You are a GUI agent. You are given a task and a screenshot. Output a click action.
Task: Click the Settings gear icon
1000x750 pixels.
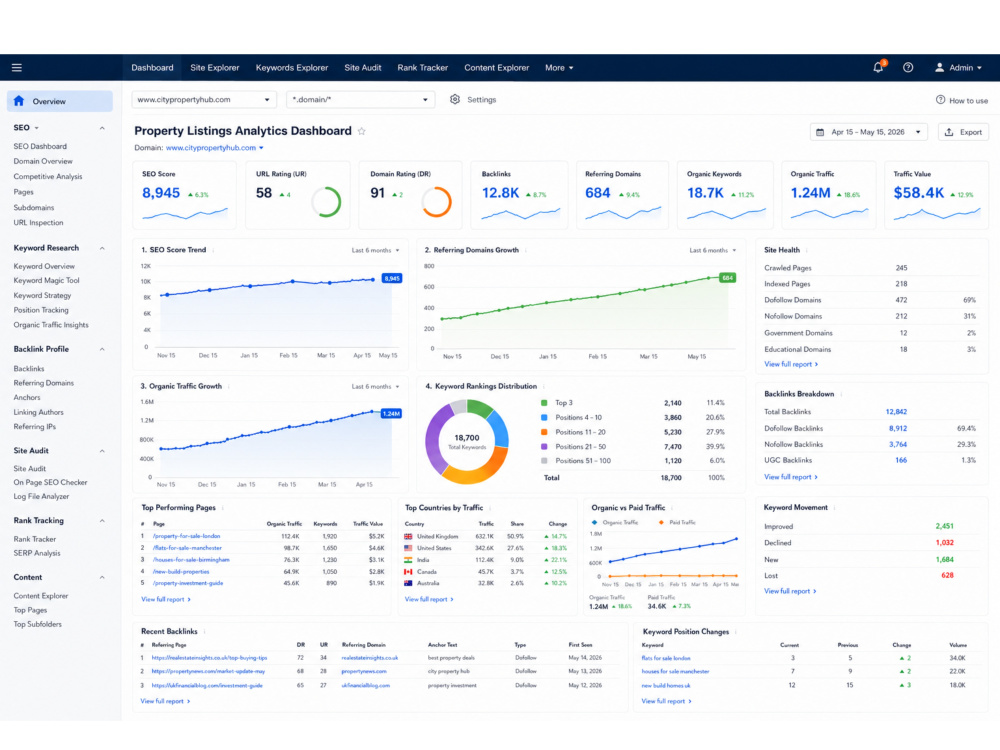pos(455,99)
